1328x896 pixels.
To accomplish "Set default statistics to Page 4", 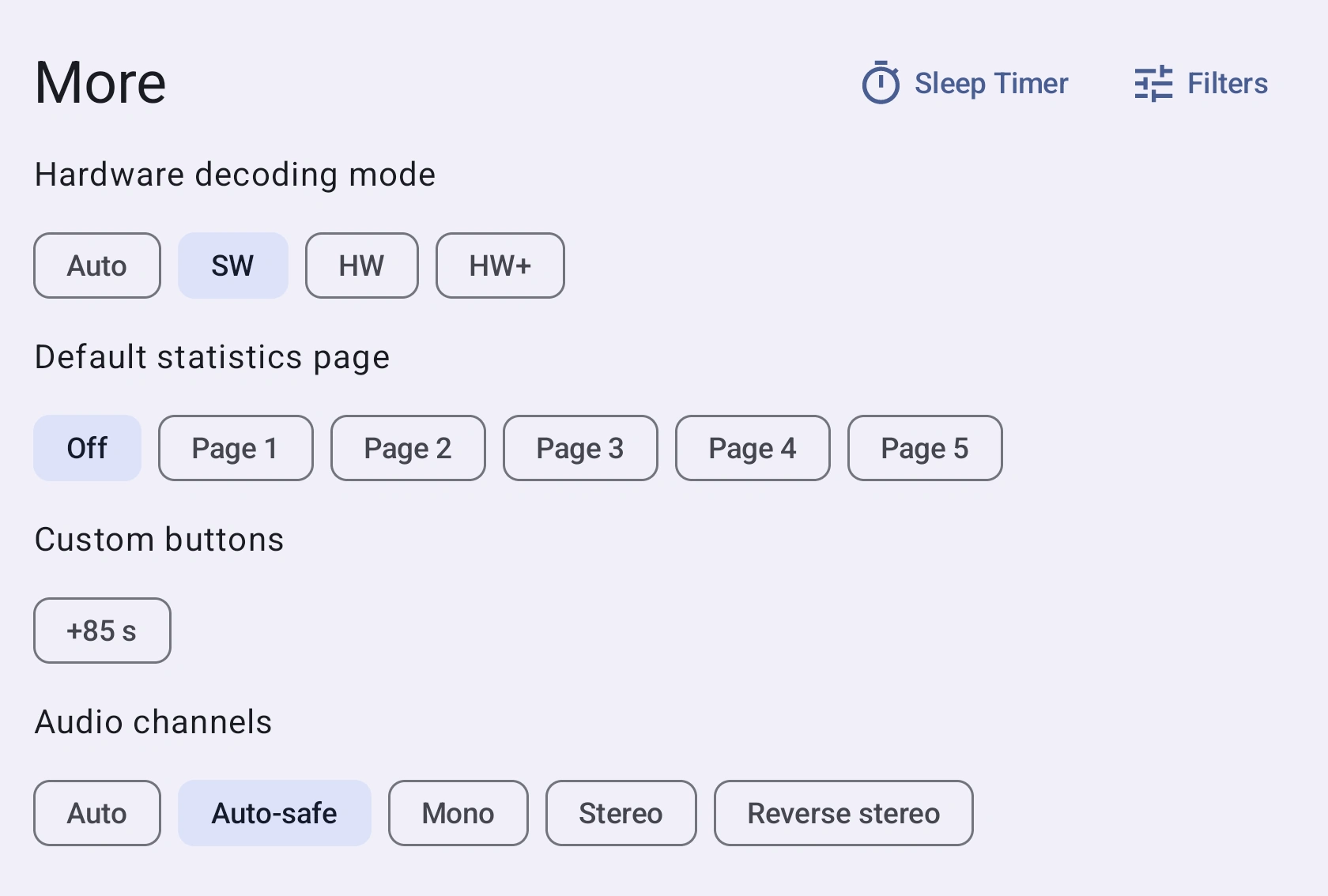I will pos(753,448).
